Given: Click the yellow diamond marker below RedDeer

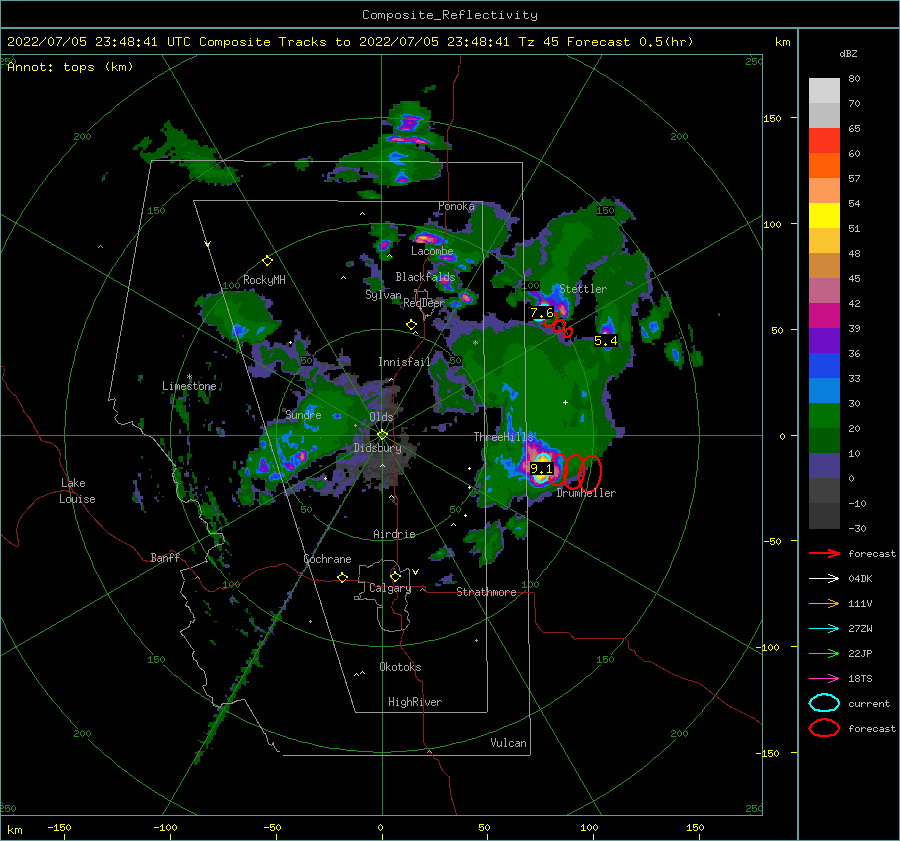Looking at the screenshot, I should tap(411, 325).
